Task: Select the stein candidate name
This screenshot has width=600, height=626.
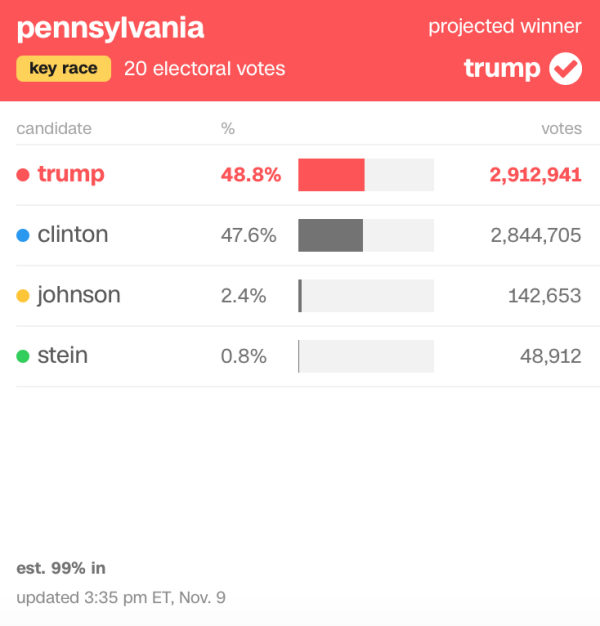Action: (x=62, y=355)
